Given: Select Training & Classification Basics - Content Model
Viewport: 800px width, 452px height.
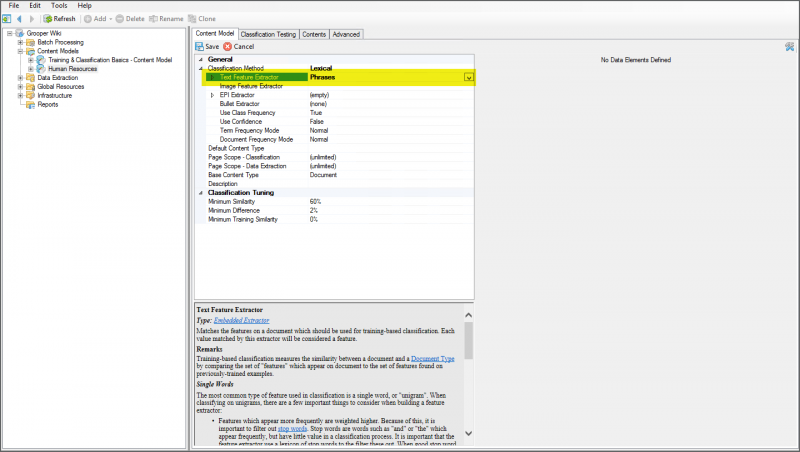Looking at the screenshot, I should pos(110,60).
